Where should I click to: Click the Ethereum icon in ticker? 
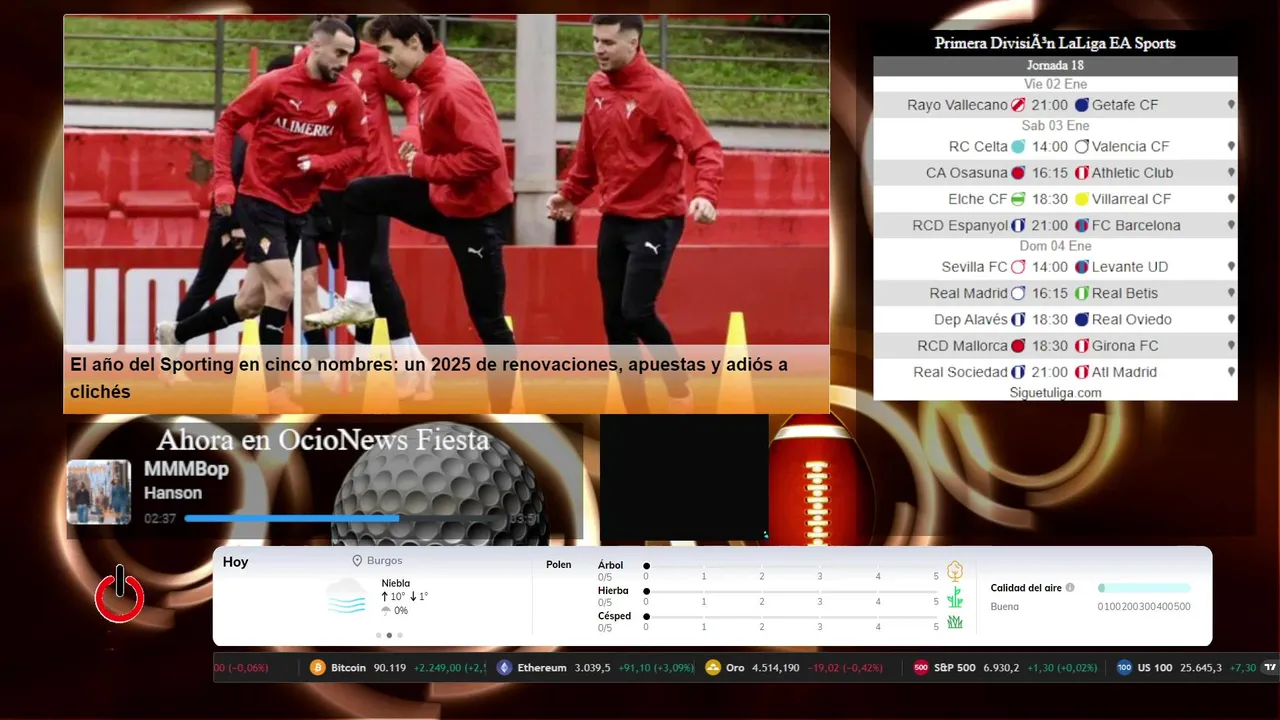(504, 667)
